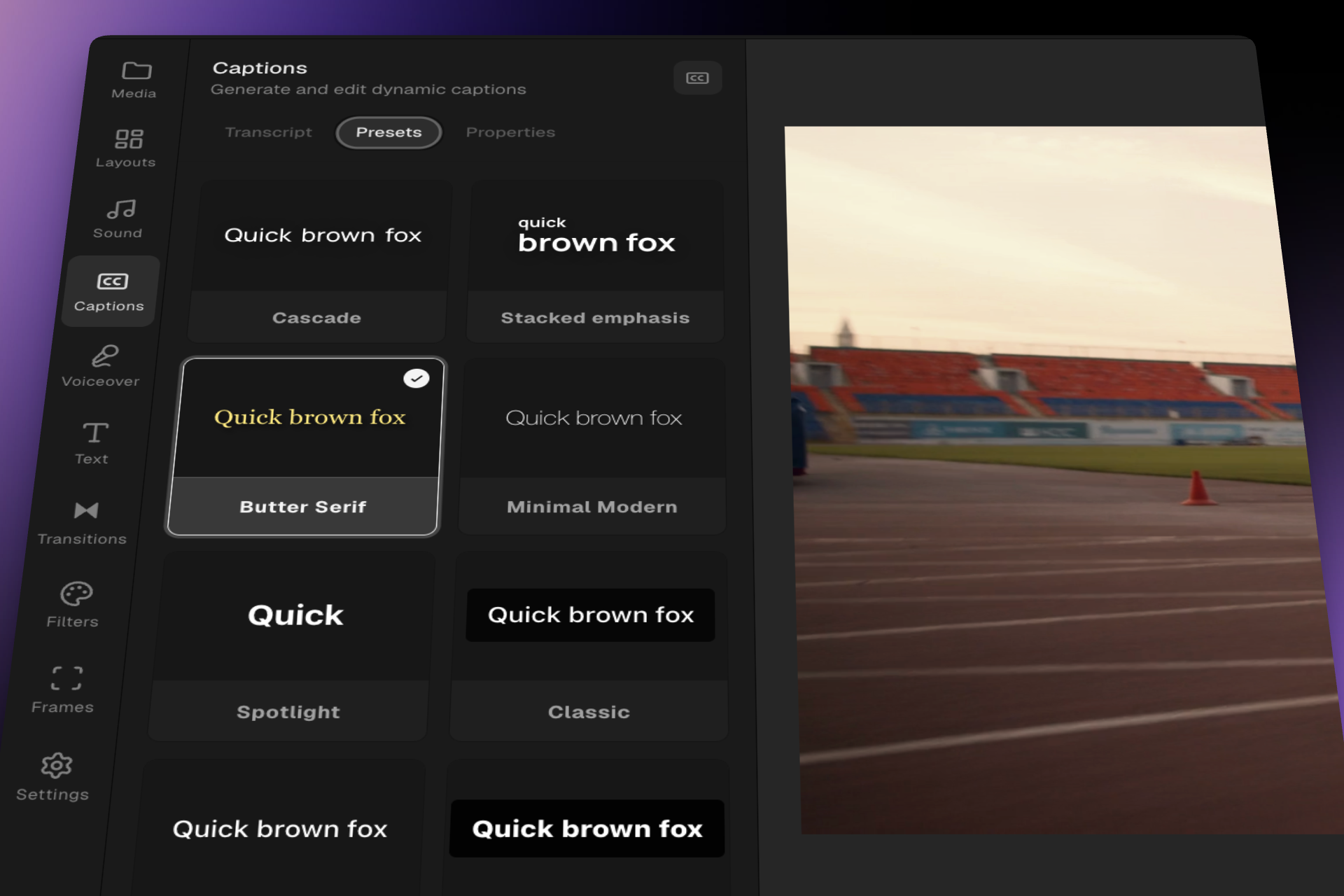This screenshot has height=896, width=1344.
Task: Apply the Spotlight caption preset
Action: coord(293,645)
